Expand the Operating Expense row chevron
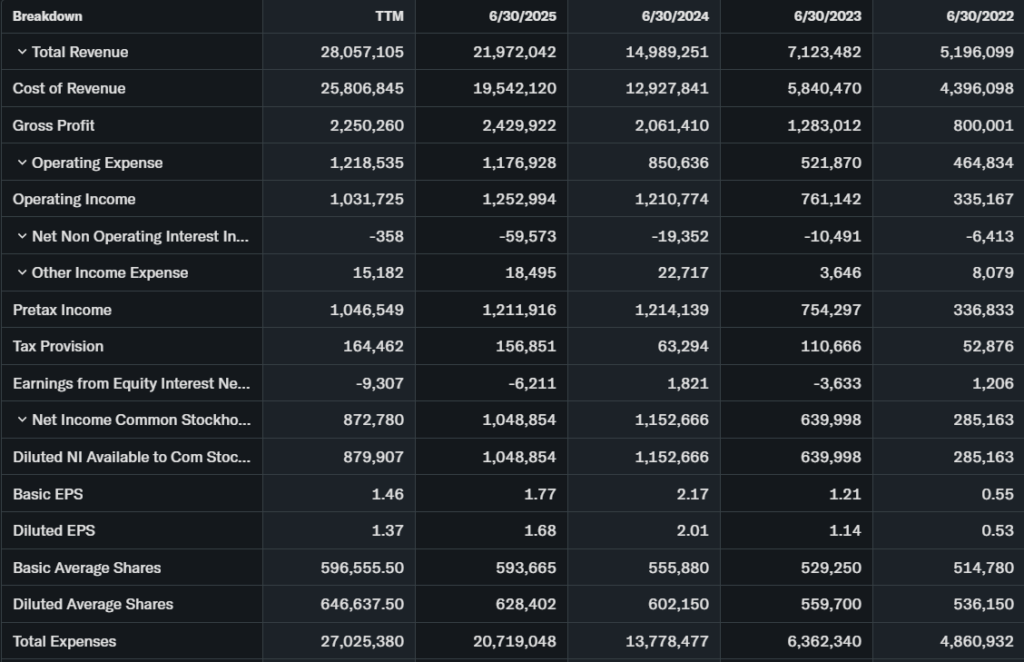Image resolution: width=1024 pixels, height=662 pixels. click(21, 163)
